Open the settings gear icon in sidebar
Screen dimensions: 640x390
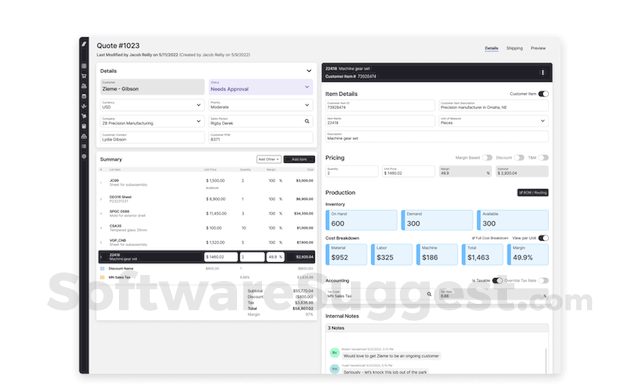84,156
